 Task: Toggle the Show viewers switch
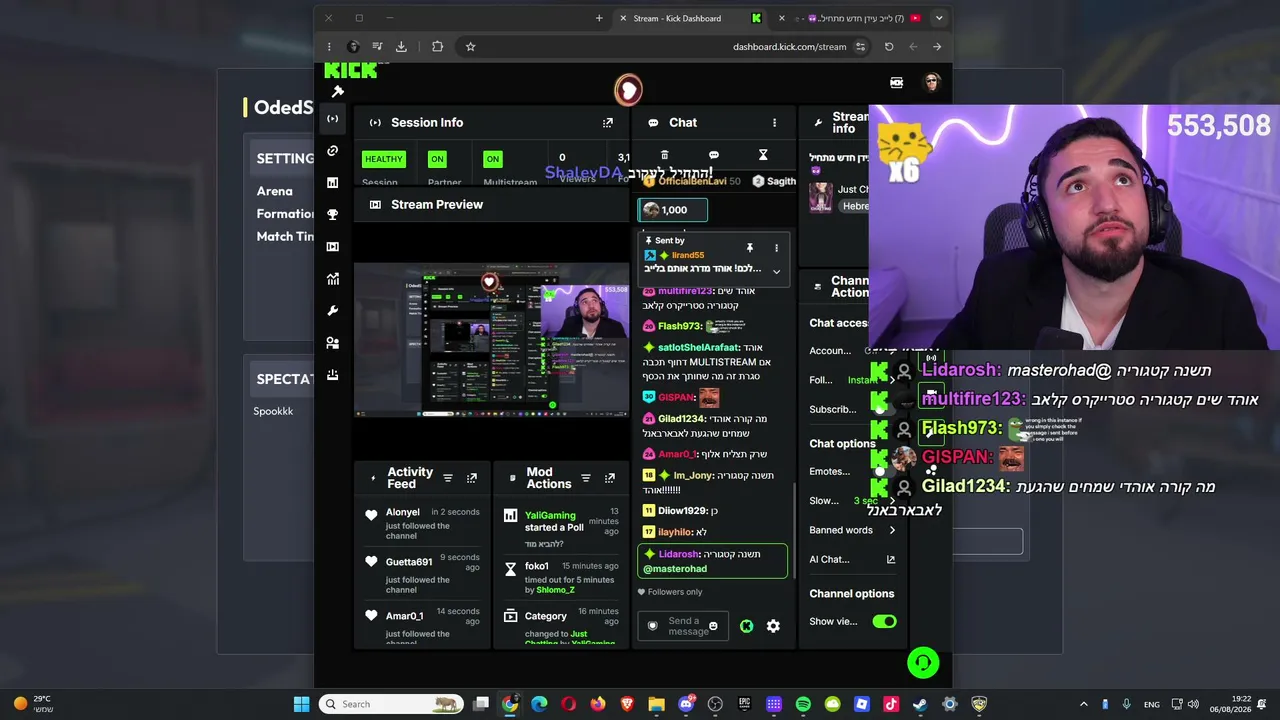(x=884, y=621)
